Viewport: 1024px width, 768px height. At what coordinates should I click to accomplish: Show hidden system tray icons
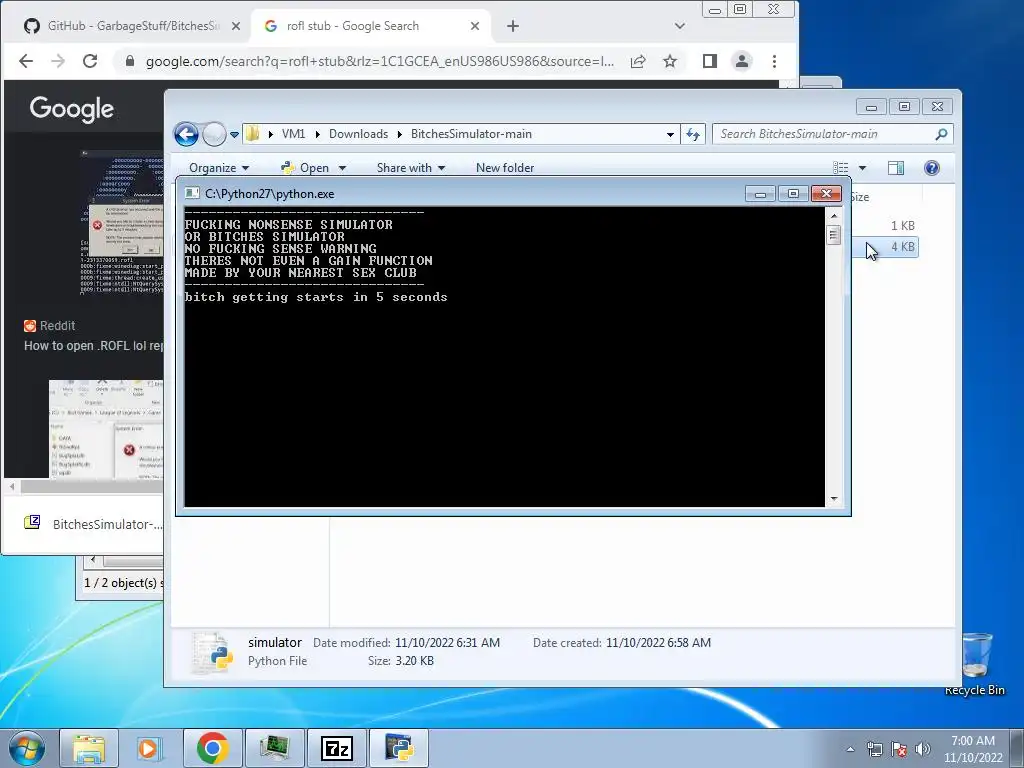click(850, 749)
